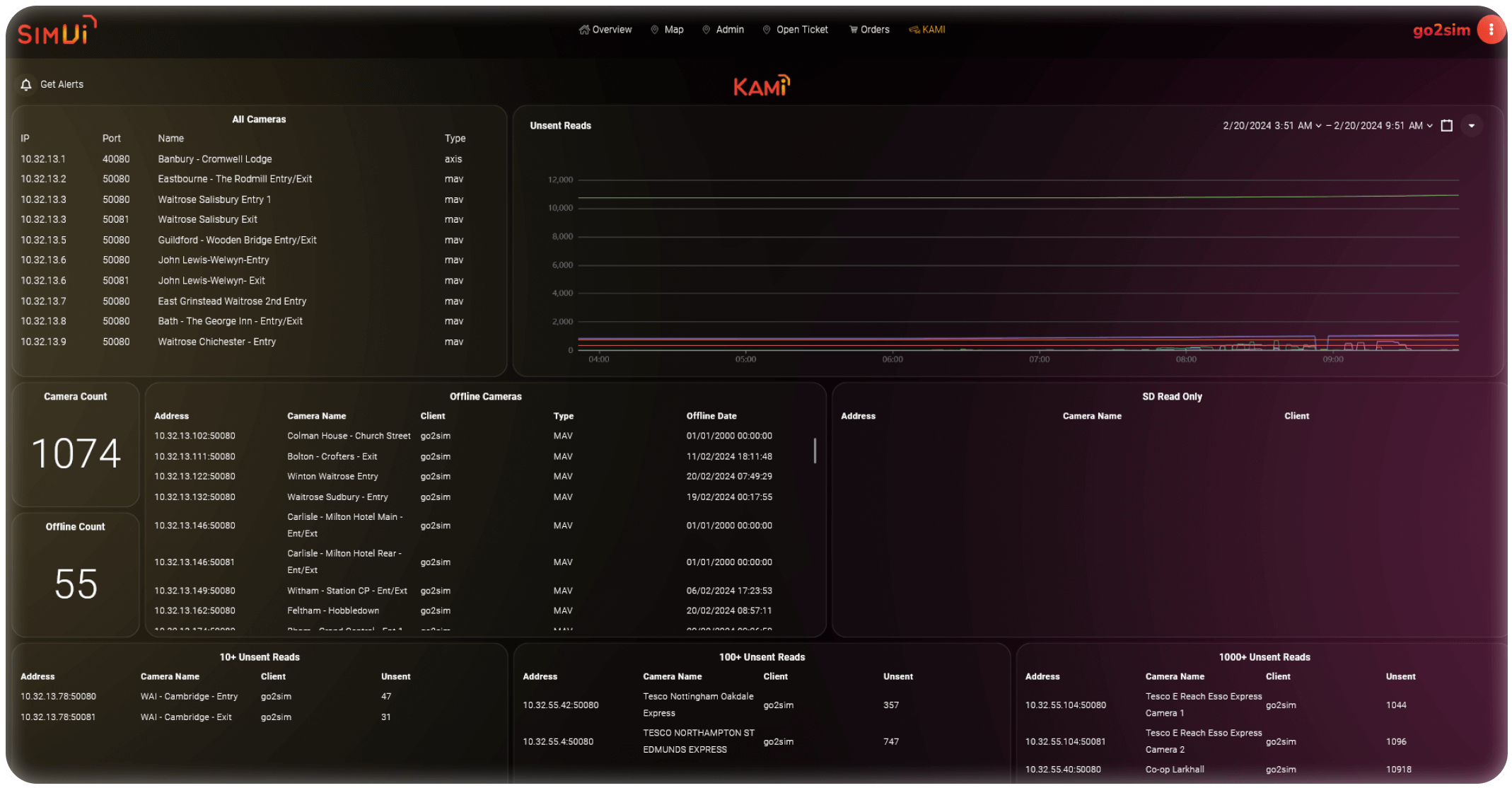
Task: Open the calendar date picker icon
Action: coord(1447,125)
